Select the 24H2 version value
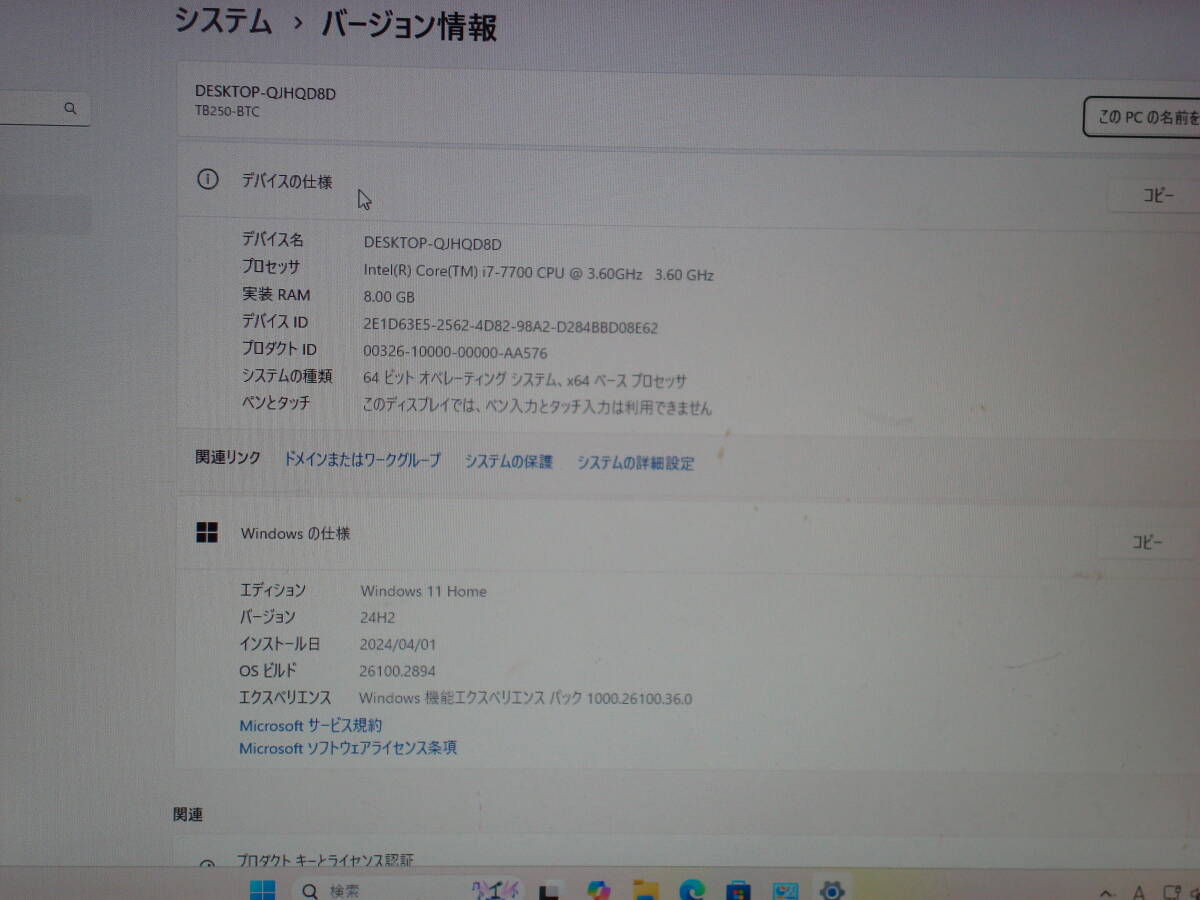Viewport: 1200px width, 900px height. [377, 618]
